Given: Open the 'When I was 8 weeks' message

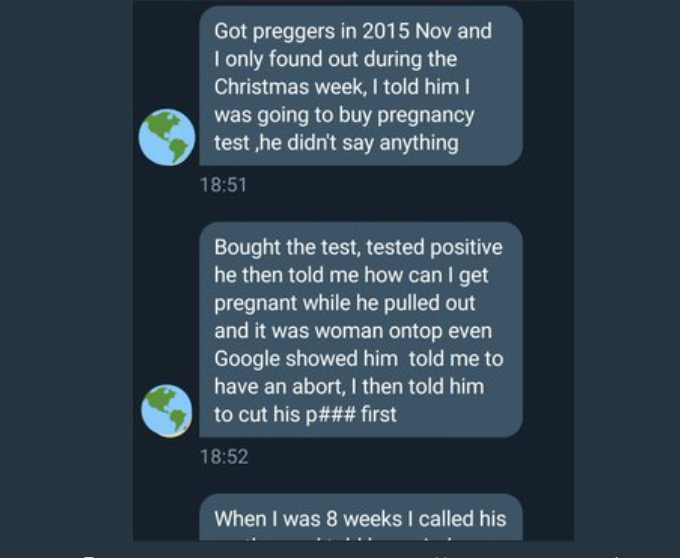Looking at the screenshot, I should click(361, 517).
